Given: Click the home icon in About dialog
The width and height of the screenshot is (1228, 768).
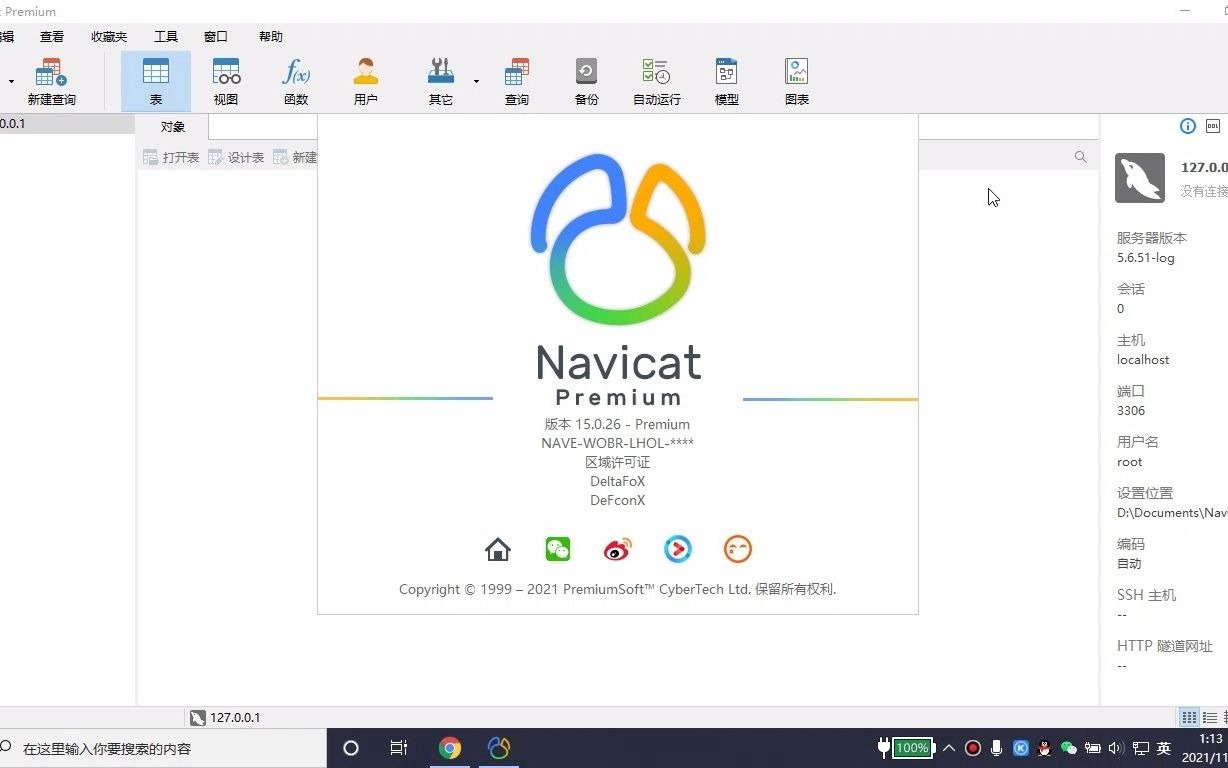Looking at the screenshot, I should (x=497, y=548).
